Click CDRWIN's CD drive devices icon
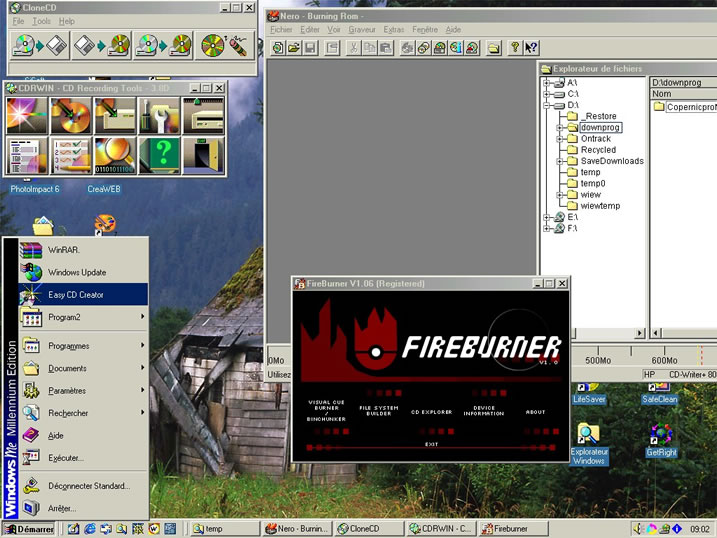Image resolution: width=717 pixels, height=538 pixels. (203, 115)
